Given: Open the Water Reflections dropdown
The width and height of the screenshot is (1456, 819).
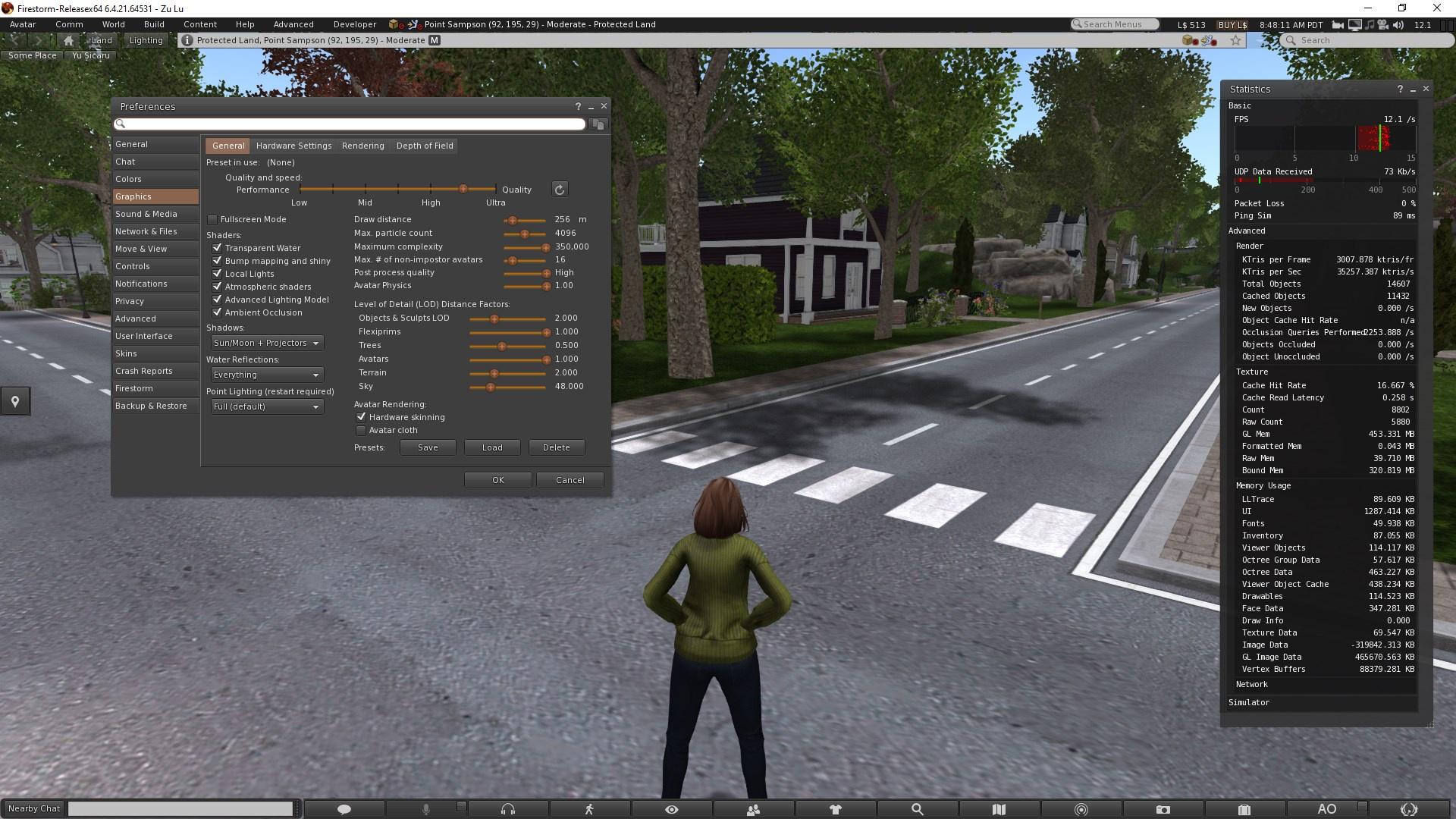Looking at the screenshot, I should pyautogui.click(x=266, y=375).
